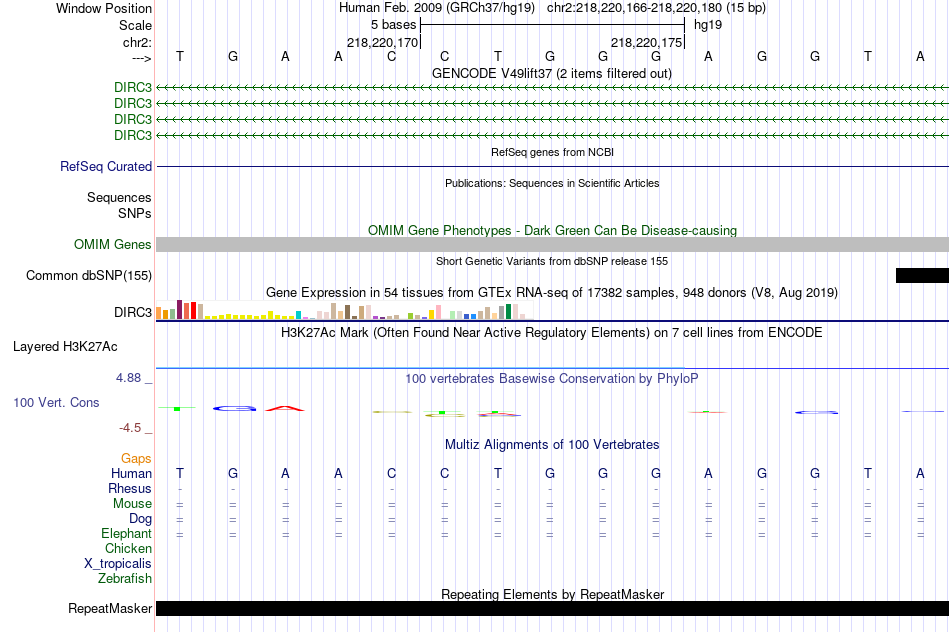Open Short Genetic Variants from dbSNP title
This screenshot has width=950, height=632.
pyautogui.click(x=552, y=261)
